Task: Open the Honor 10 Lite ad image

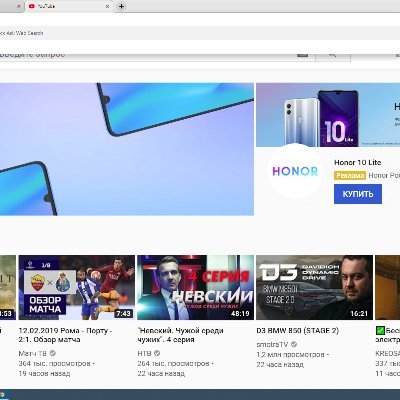Action: [328, 115]
